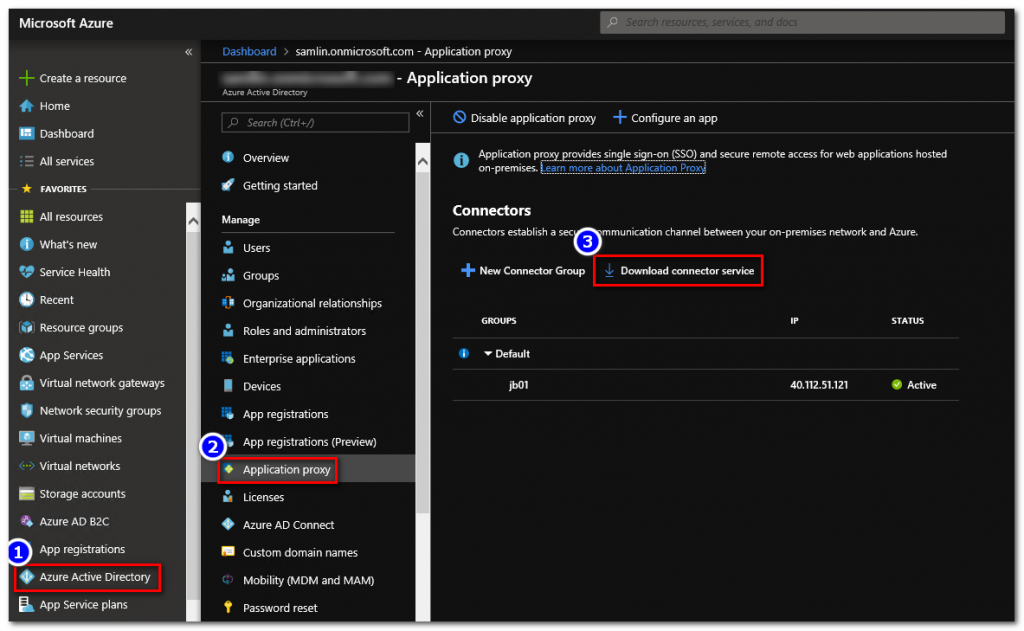Select the jb01 connector row
This screenshot has height=631, width=1024.
point(705,385)
